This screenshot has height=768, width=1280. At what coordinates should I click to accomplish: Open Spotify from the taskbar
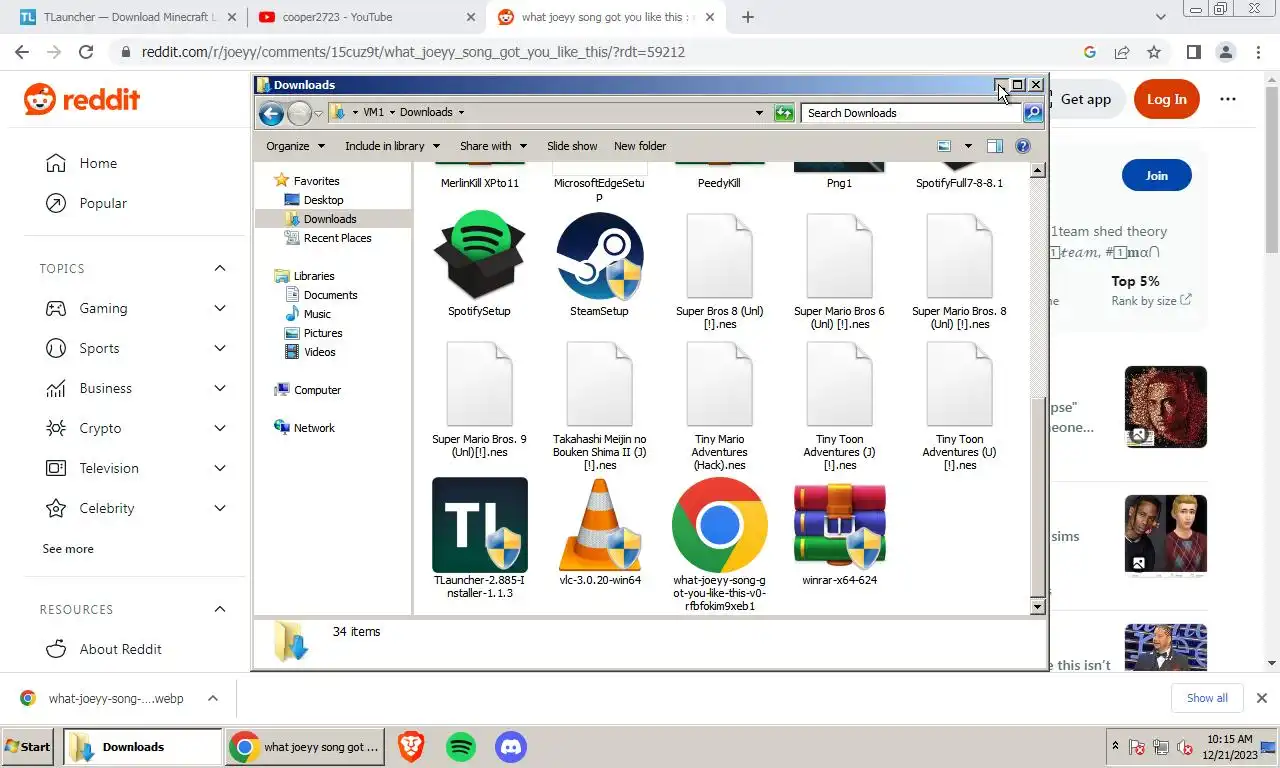coord(460,747)
